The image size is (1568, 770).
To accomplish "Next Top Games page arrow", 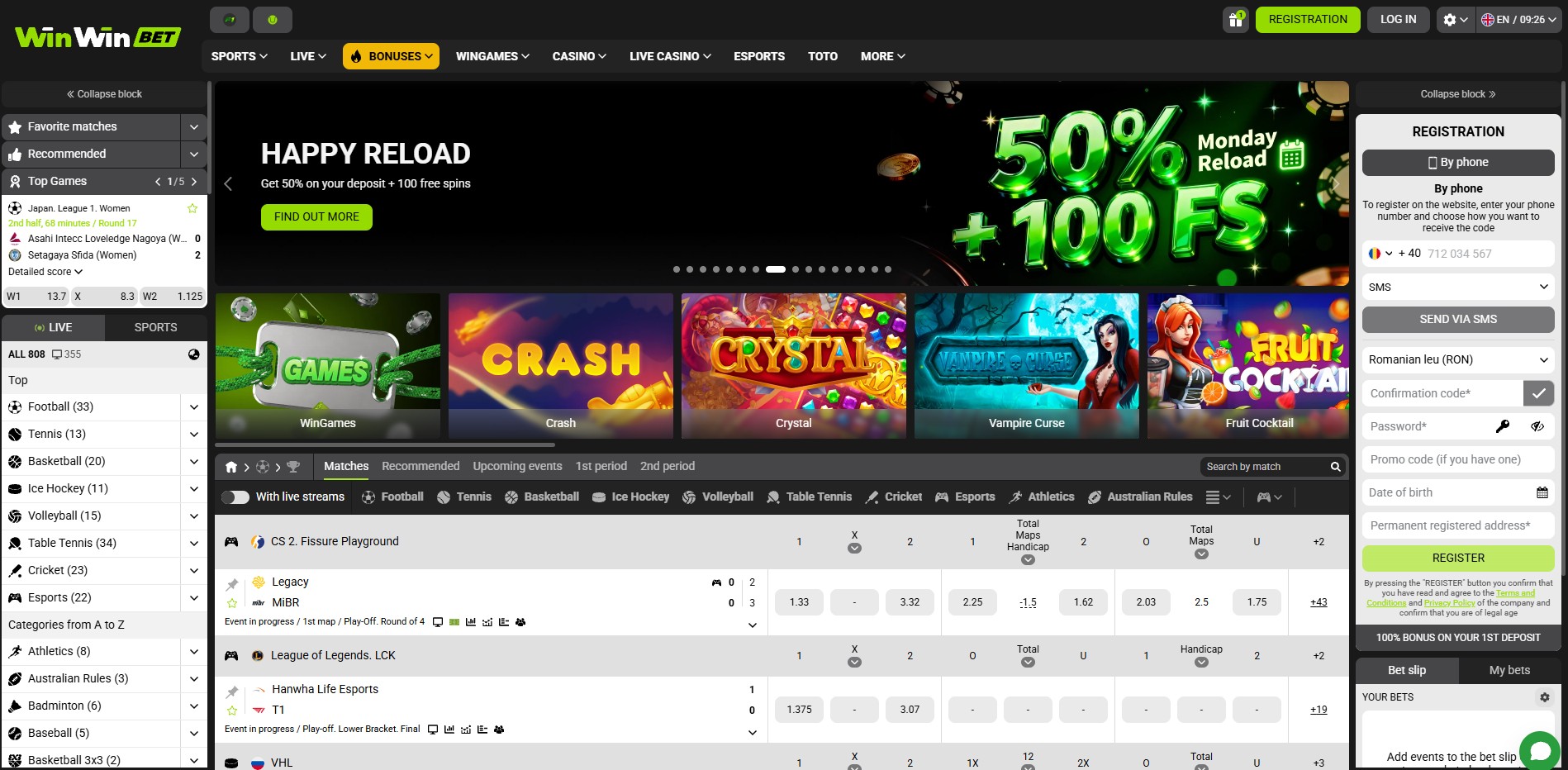I will (194, 181).
